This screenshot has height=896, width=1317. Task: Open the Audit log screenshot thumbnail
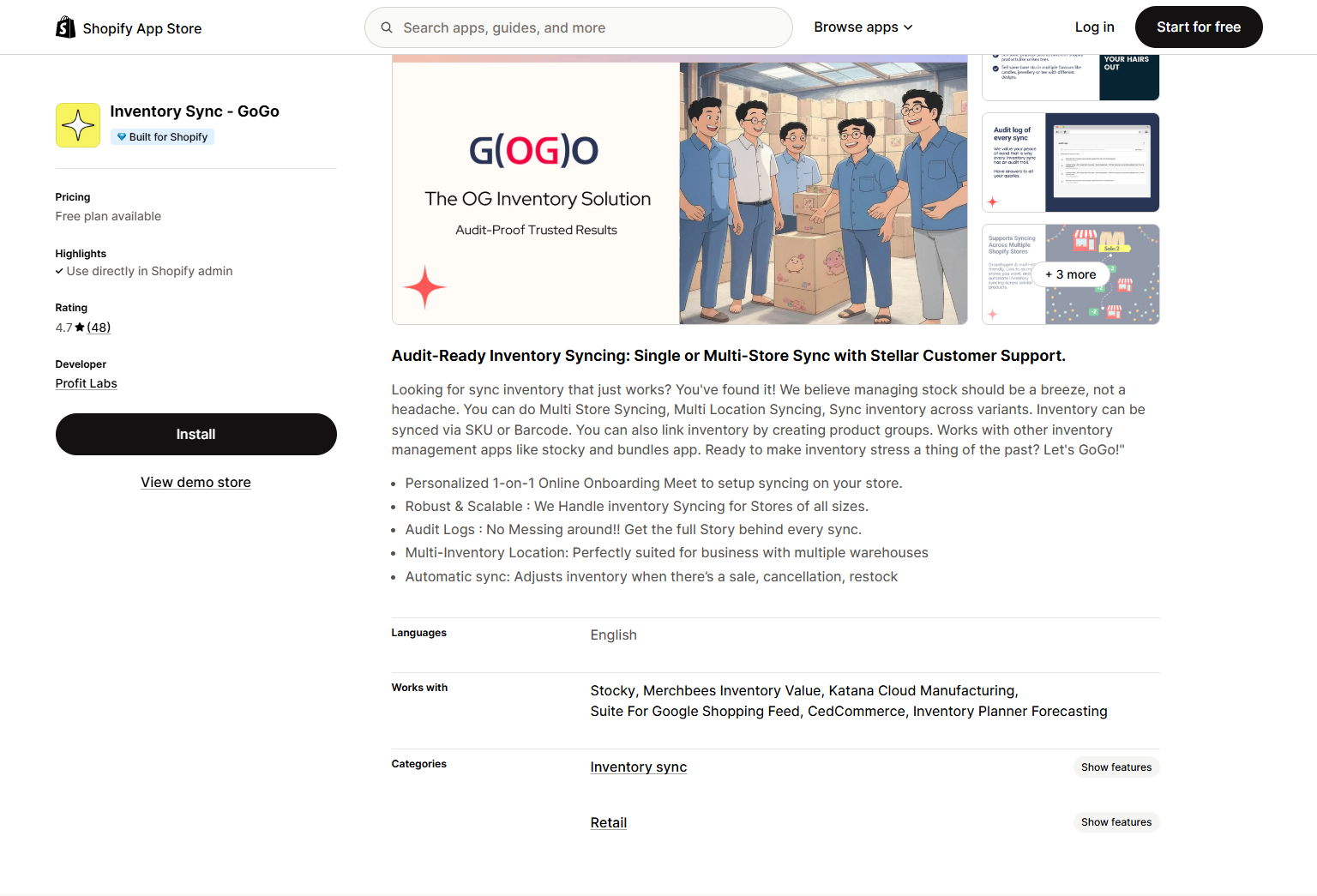(x=1070, y=163)
